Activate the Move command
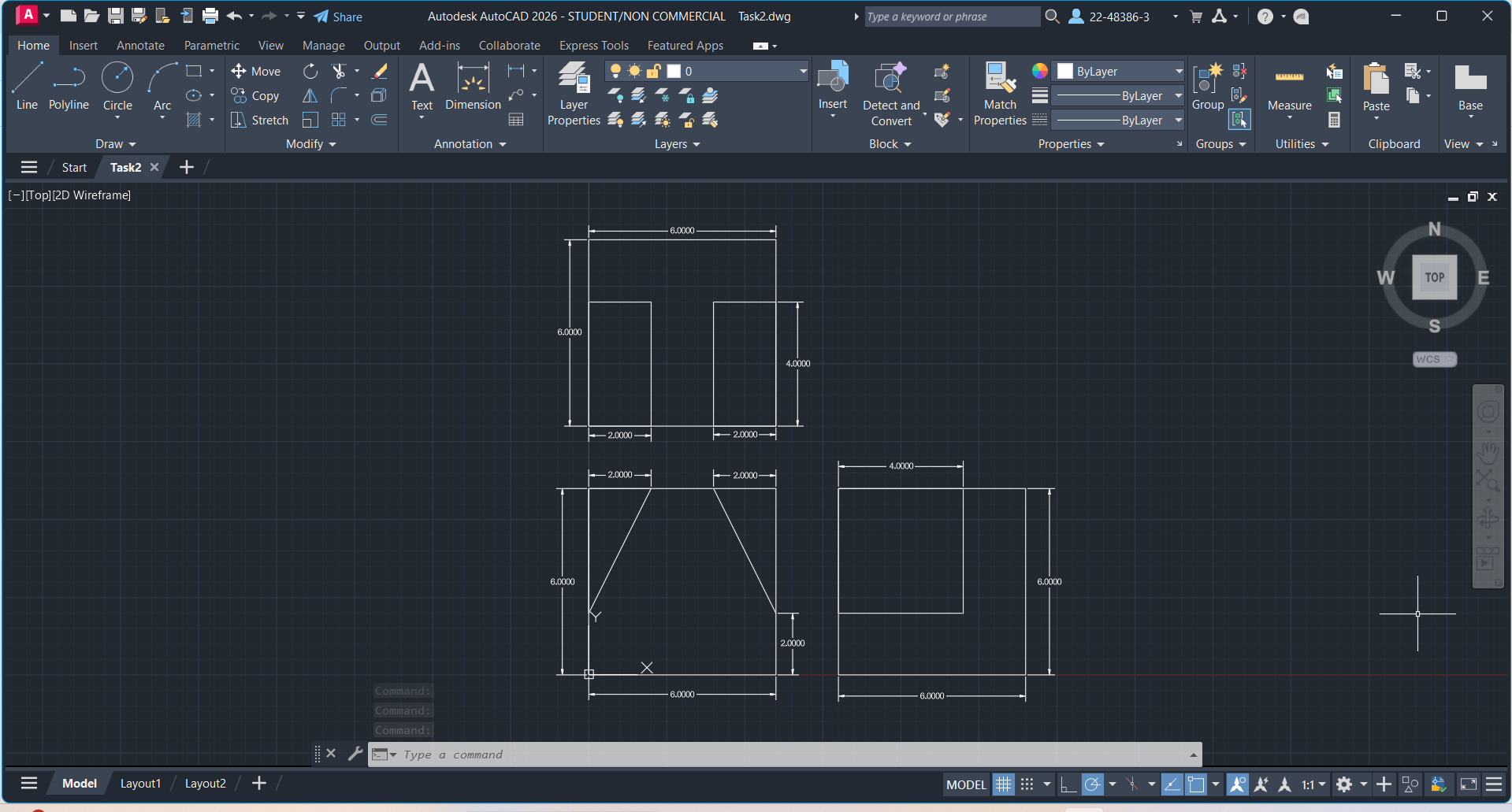This screenshot has width=1512, height=812. (256, 72)
